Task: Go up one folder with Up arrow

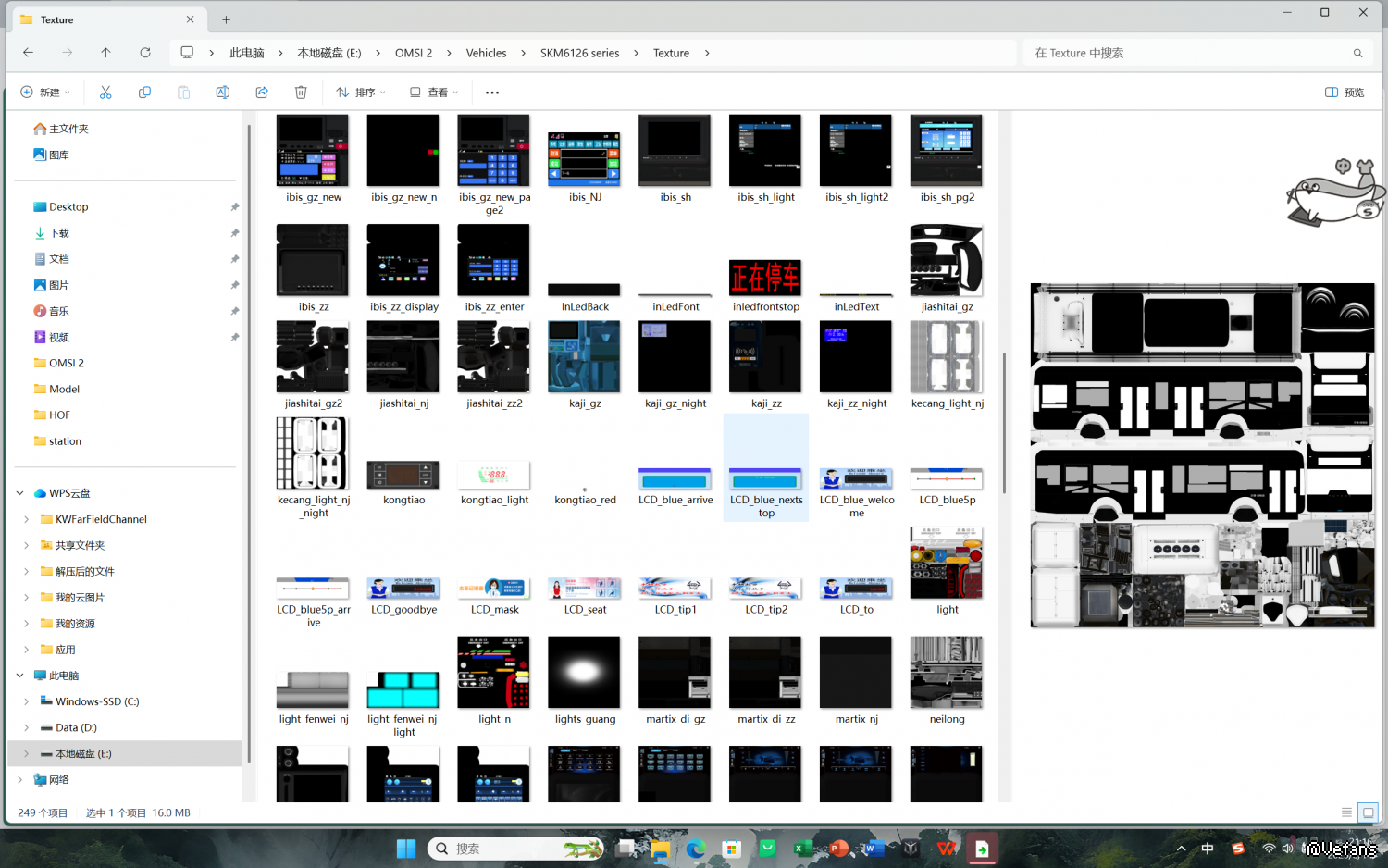Action: [106, 53]
